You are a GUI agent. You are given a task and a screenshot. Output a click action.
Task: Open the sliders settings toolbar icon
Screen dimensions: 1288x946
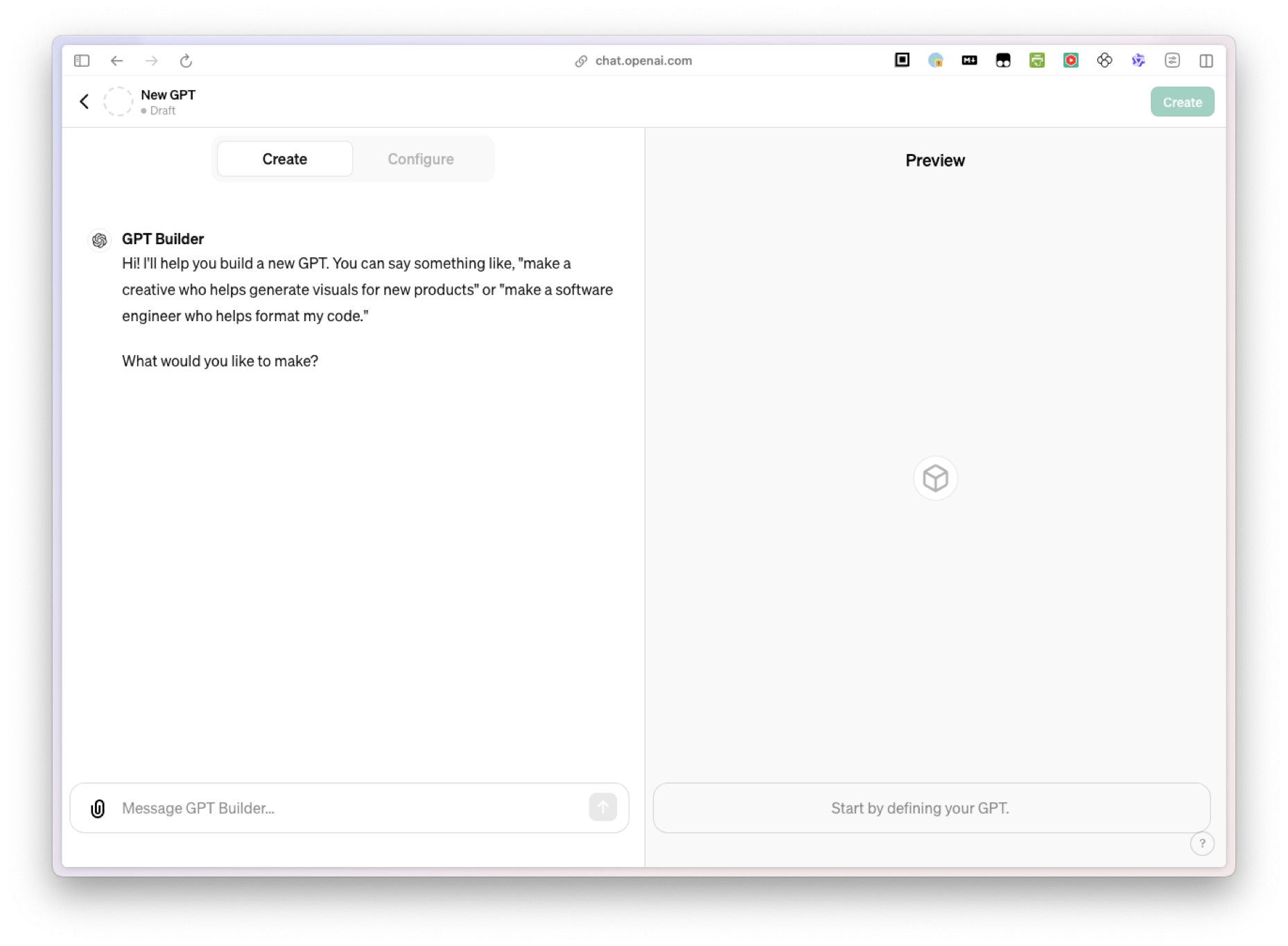[1172, 60]
